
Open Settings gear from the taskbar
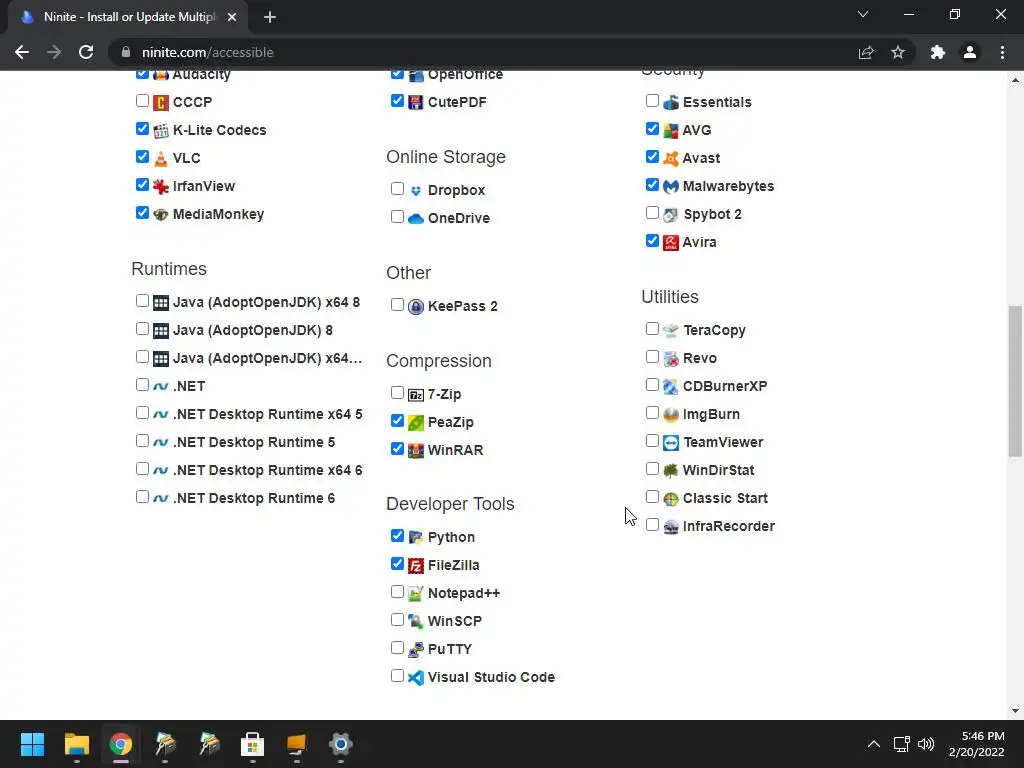(340, 744)
